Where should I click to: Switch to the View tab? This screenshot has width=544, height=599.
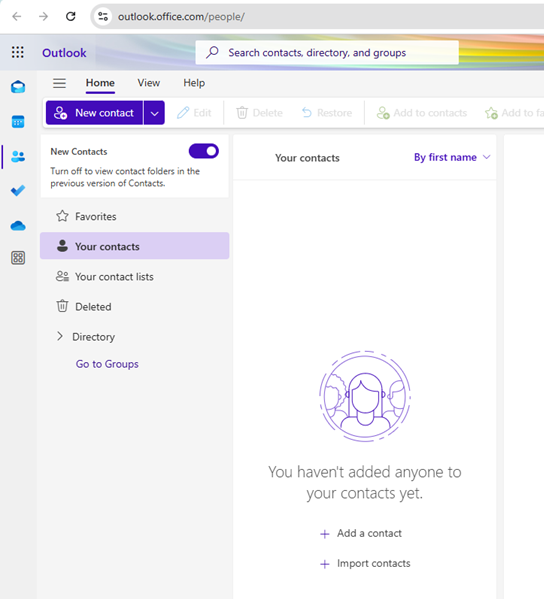click(149, 83)
